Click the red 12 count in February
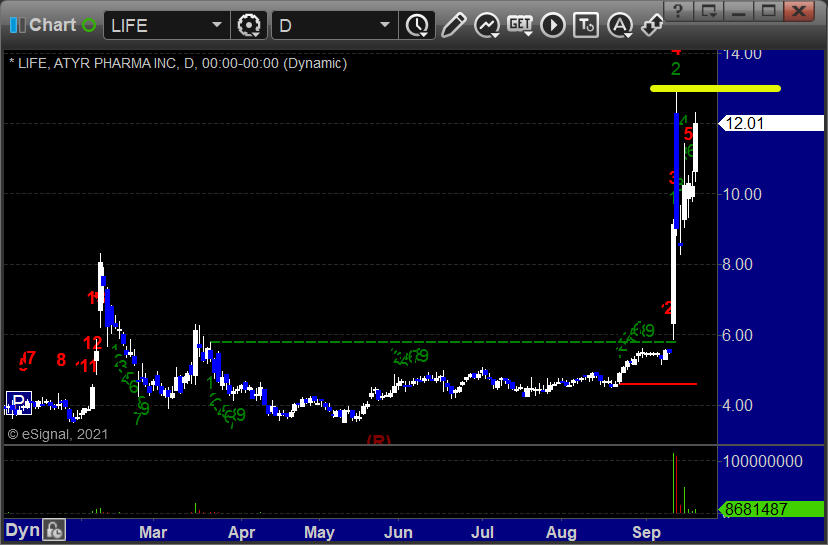The height and width of the screenshot is (545, 828). [92, 343]
